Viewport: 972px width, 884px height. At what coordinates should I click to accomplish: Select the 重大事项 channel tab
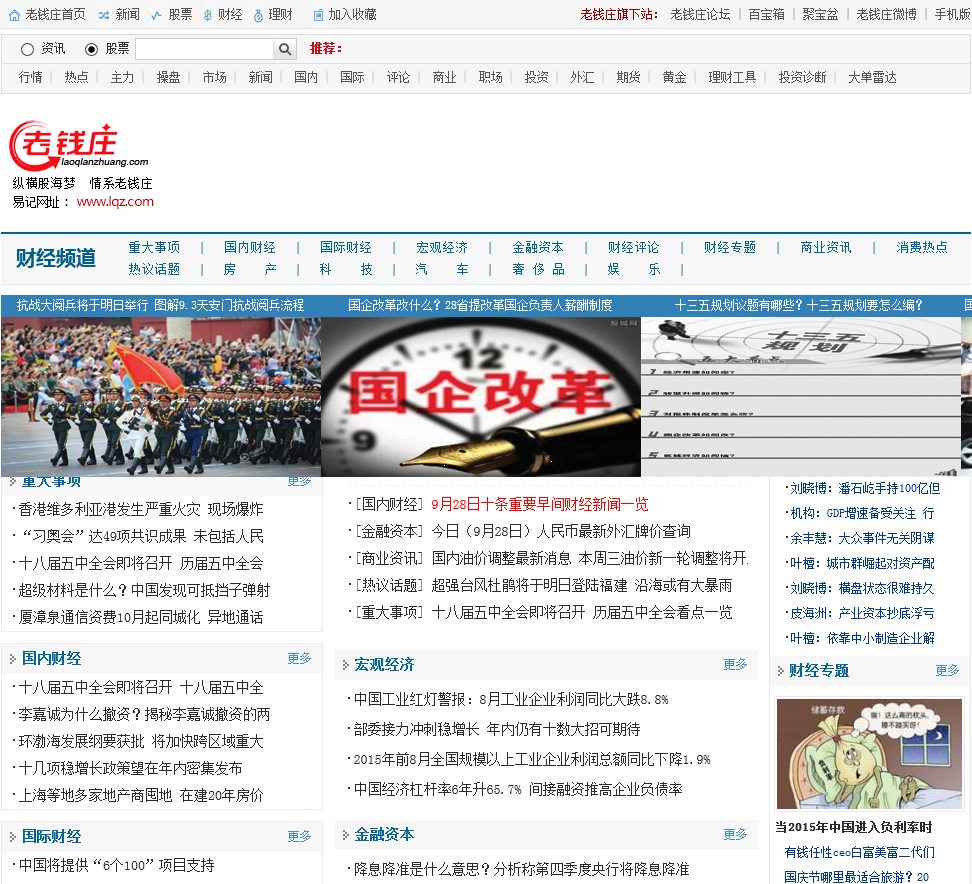(x=154, y=247)
